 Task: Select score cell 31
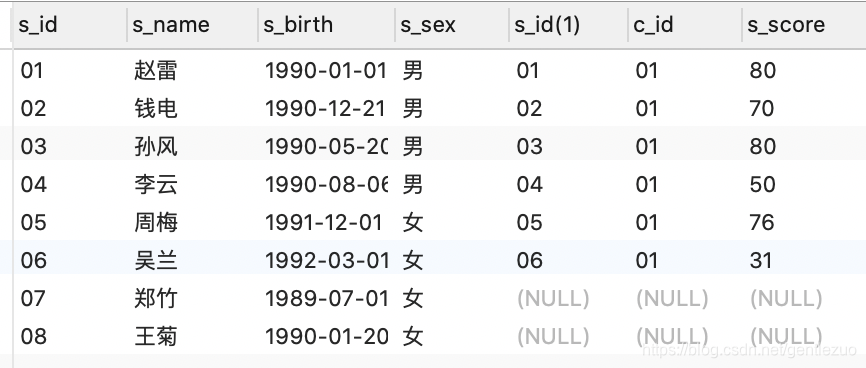[761, 260]
